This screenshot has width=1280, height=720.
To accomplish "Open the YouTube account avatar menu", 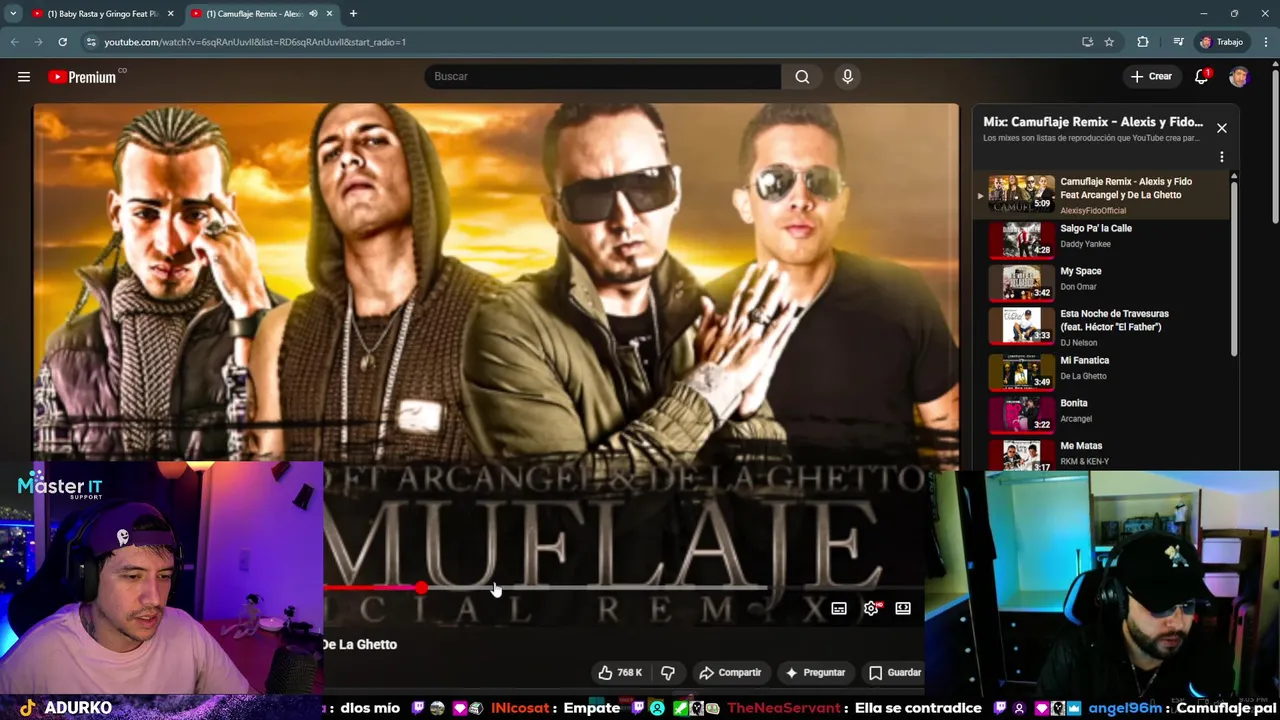I will point(1239,77).
